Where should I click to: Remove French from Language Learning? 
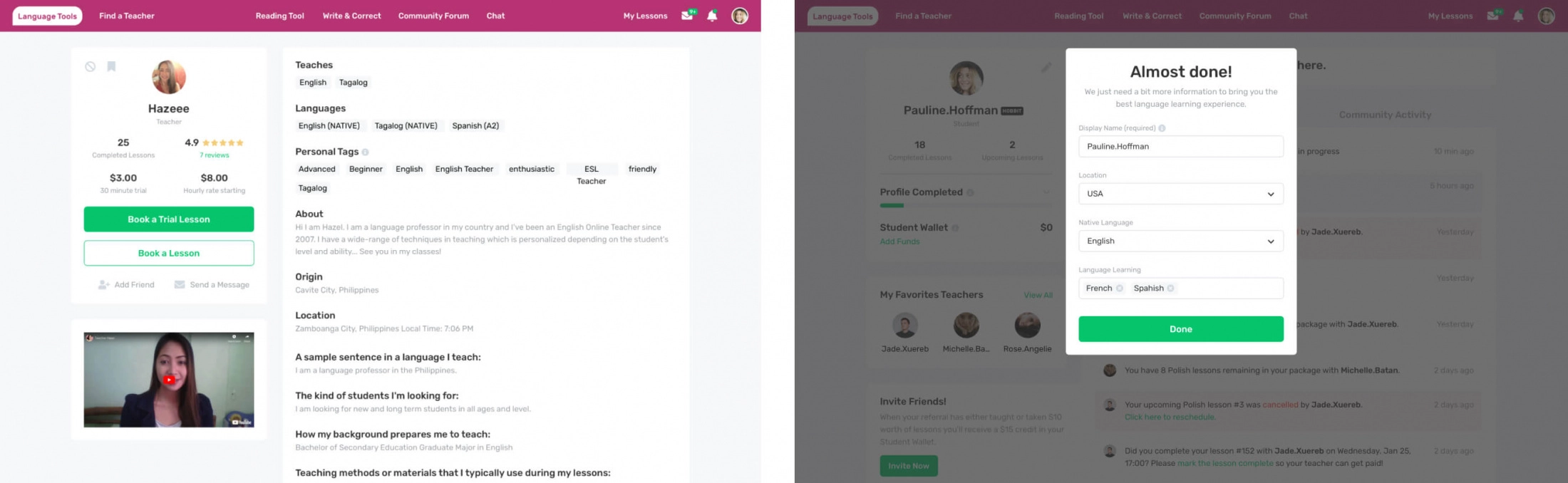pyautogui.click(x=1120, y=288)
